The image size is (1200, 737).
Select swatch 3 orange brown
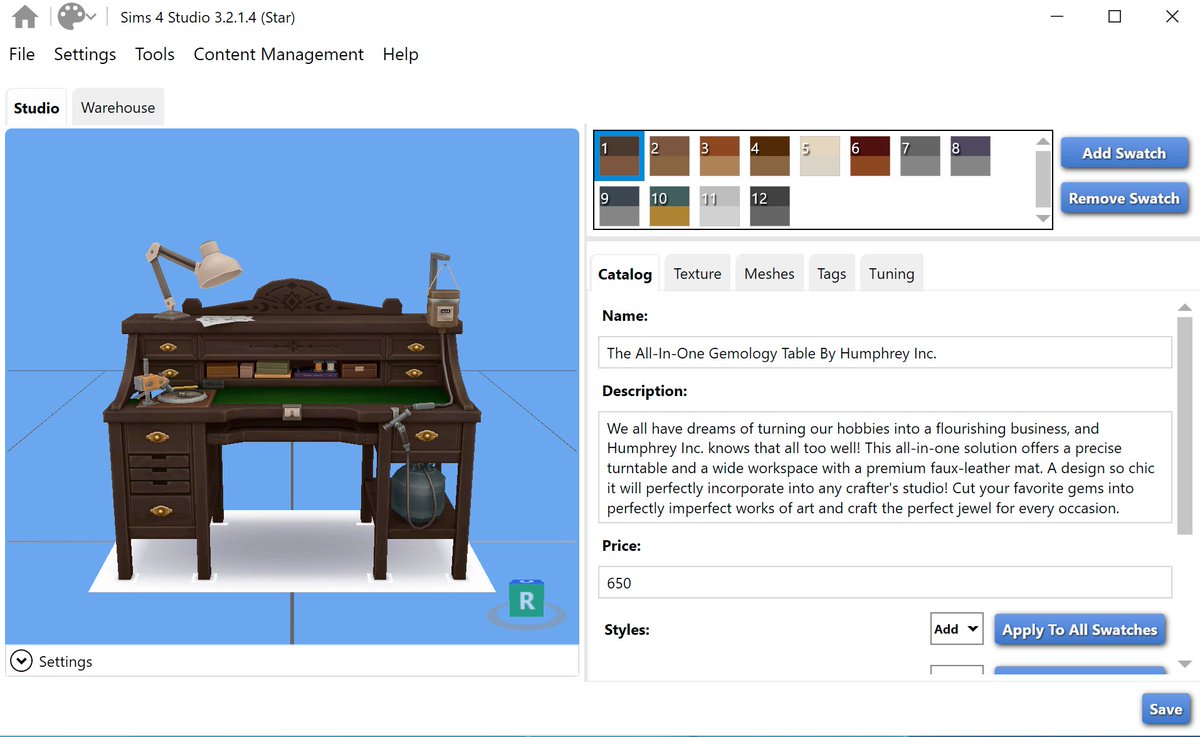(x=720, y=156)
